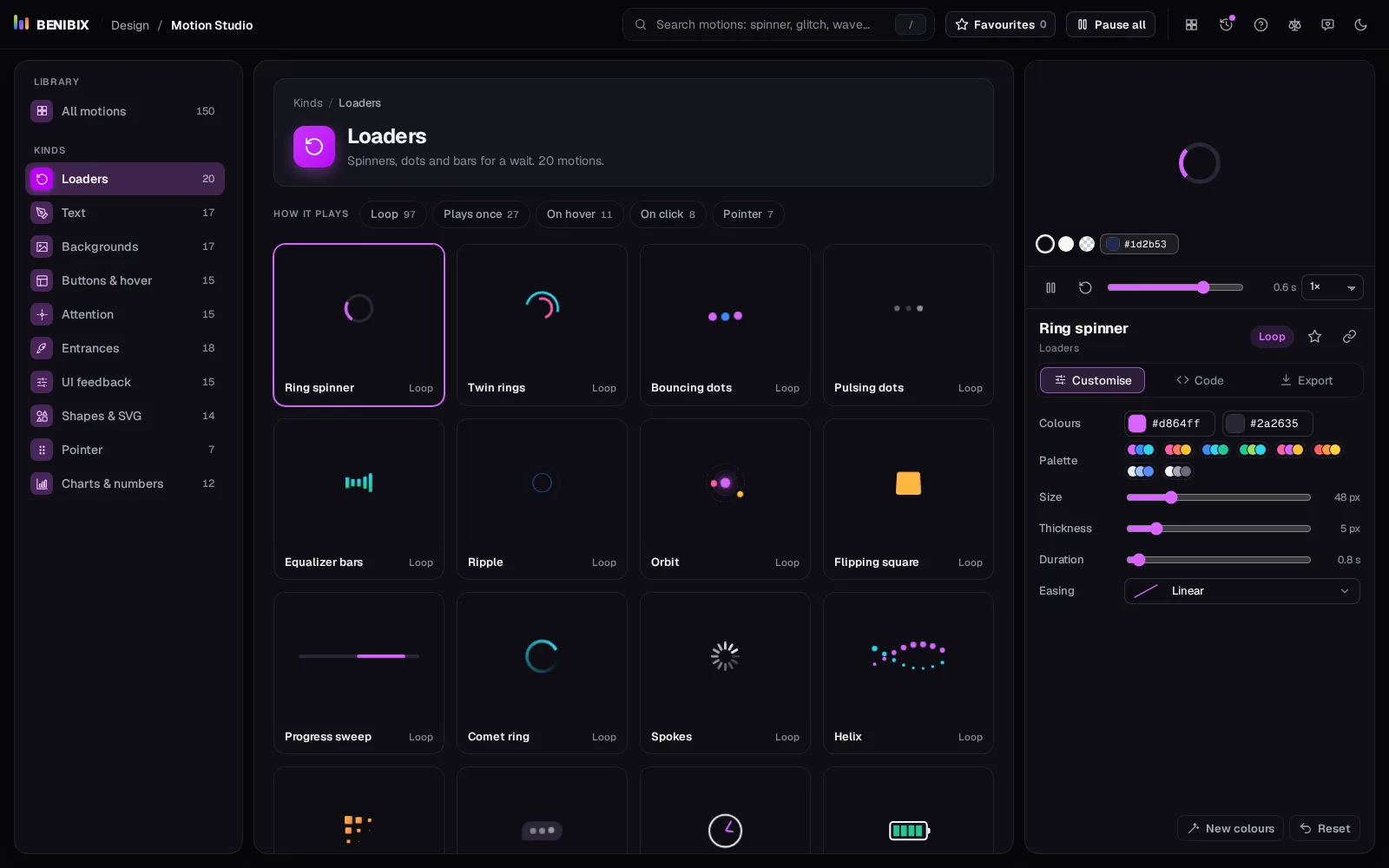
Task: Click the Size slider
Action: [1219, 497]
